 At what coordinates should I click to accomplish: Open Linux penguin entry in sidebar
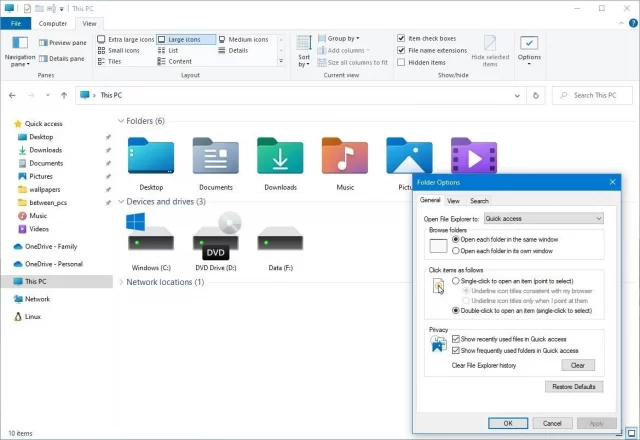pyautogui.click(x=27, y=316)
